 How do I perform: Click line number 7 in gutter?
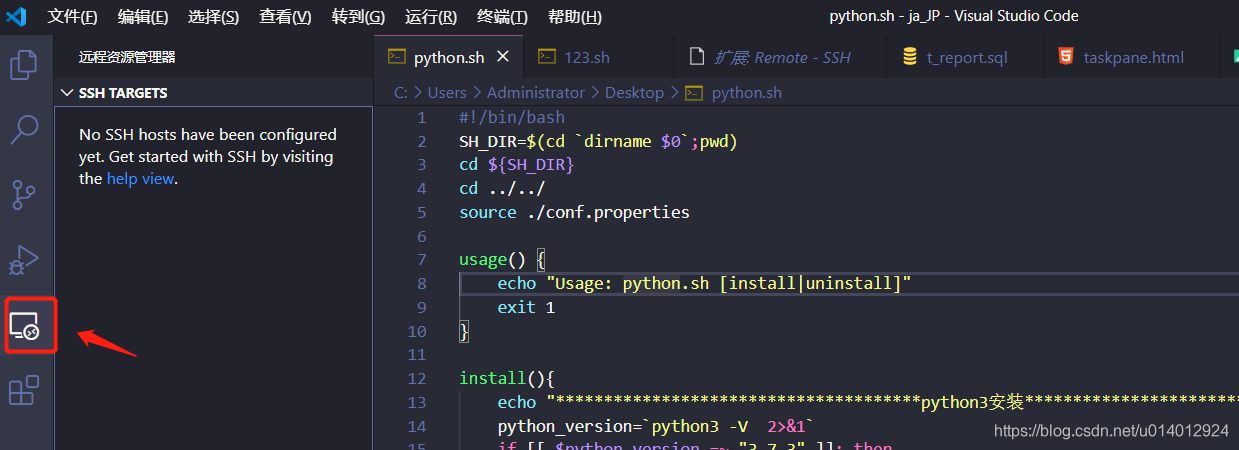click(x=422, y=260)
